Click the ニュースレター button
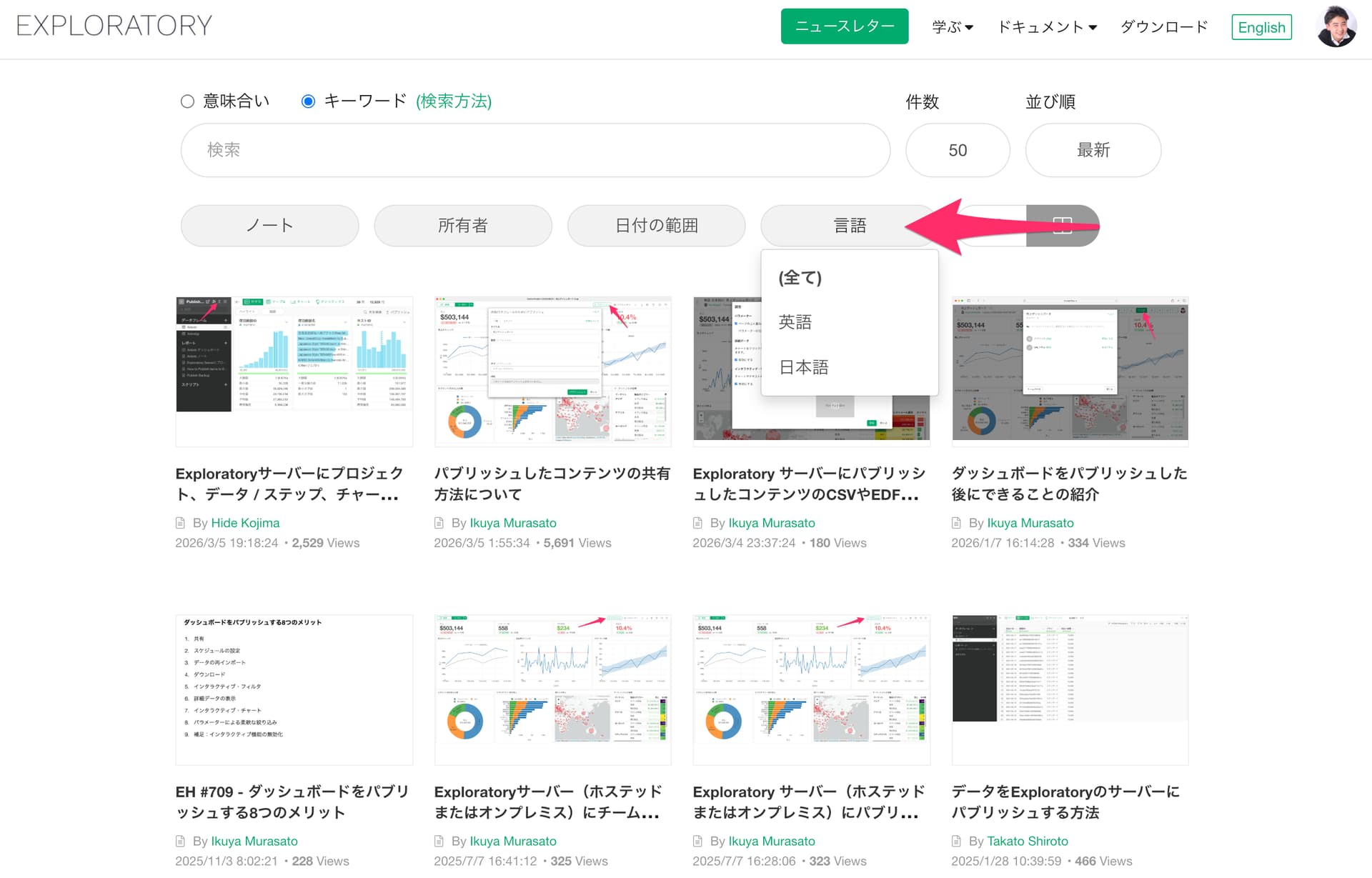This screenshot has width=1372, height=878. pos(845,26)
